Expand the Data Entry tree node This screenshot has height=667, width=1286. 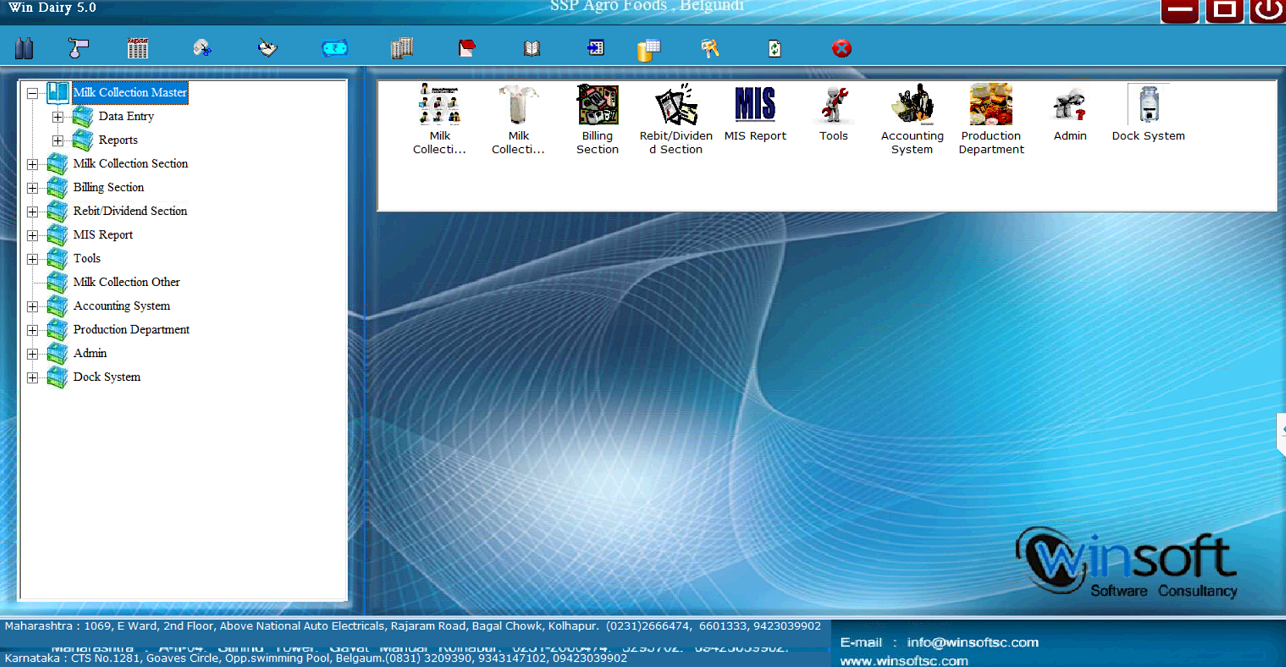58,117
